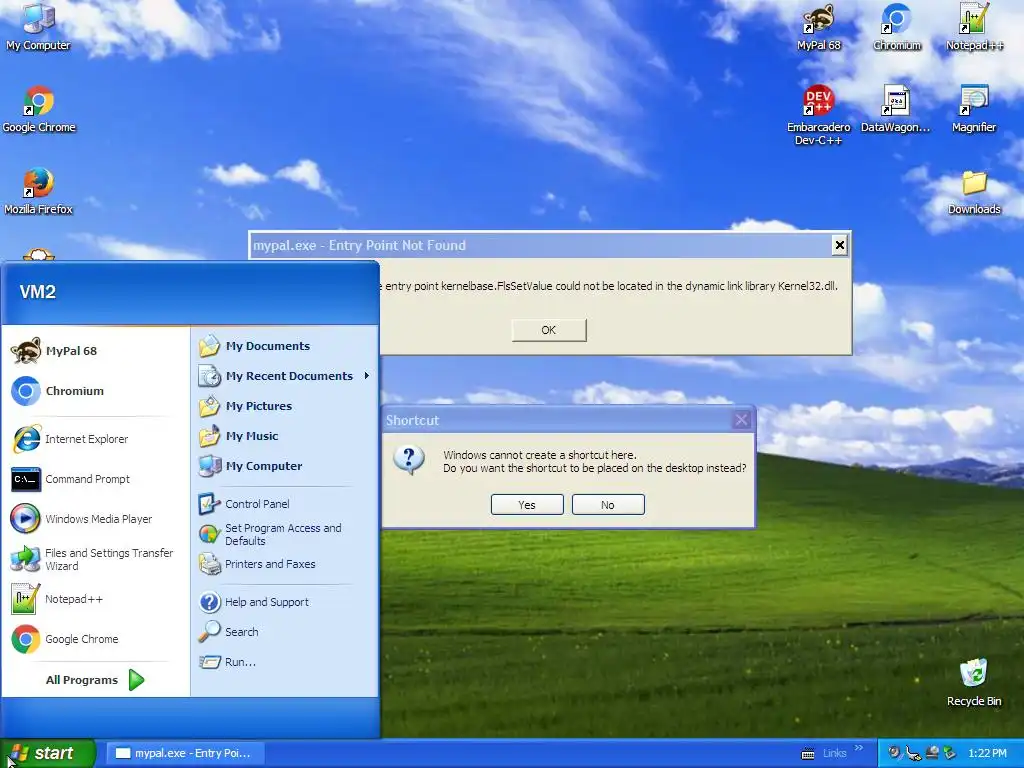
Task: Open My Documents in the Start menu
Action: pos(285,345)
